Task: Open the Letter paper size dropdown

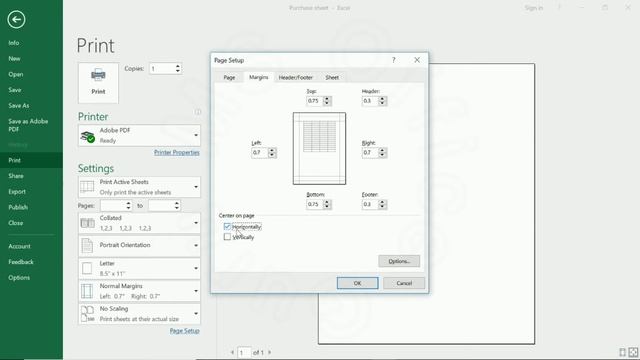Action: tap(139, 268)
